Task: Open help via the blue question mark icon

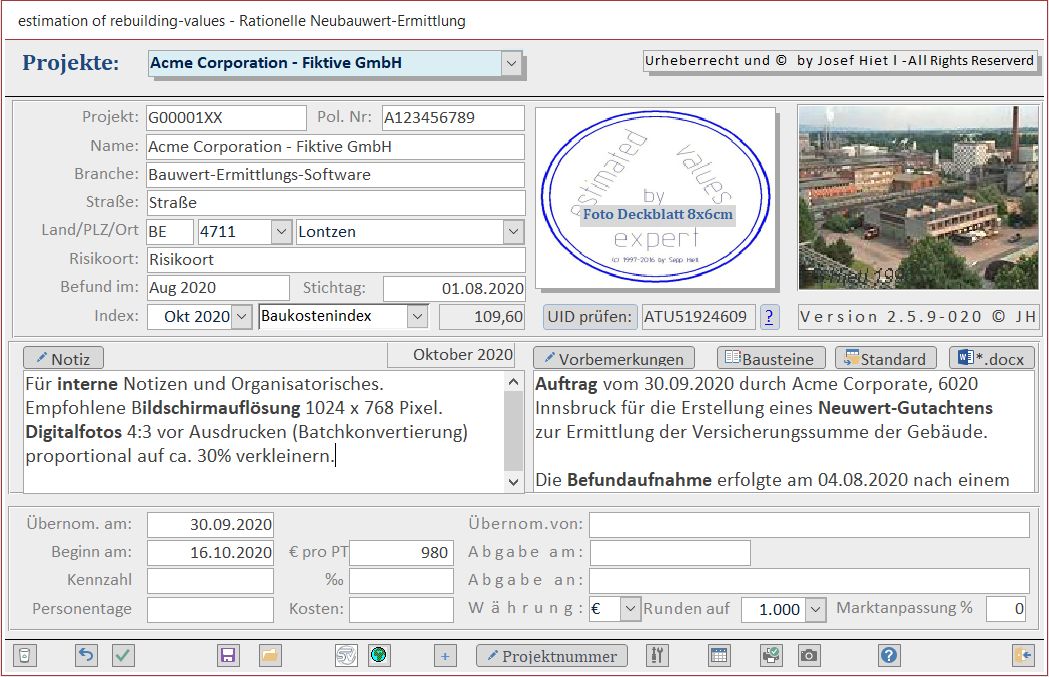Action: tap(889, 656)
